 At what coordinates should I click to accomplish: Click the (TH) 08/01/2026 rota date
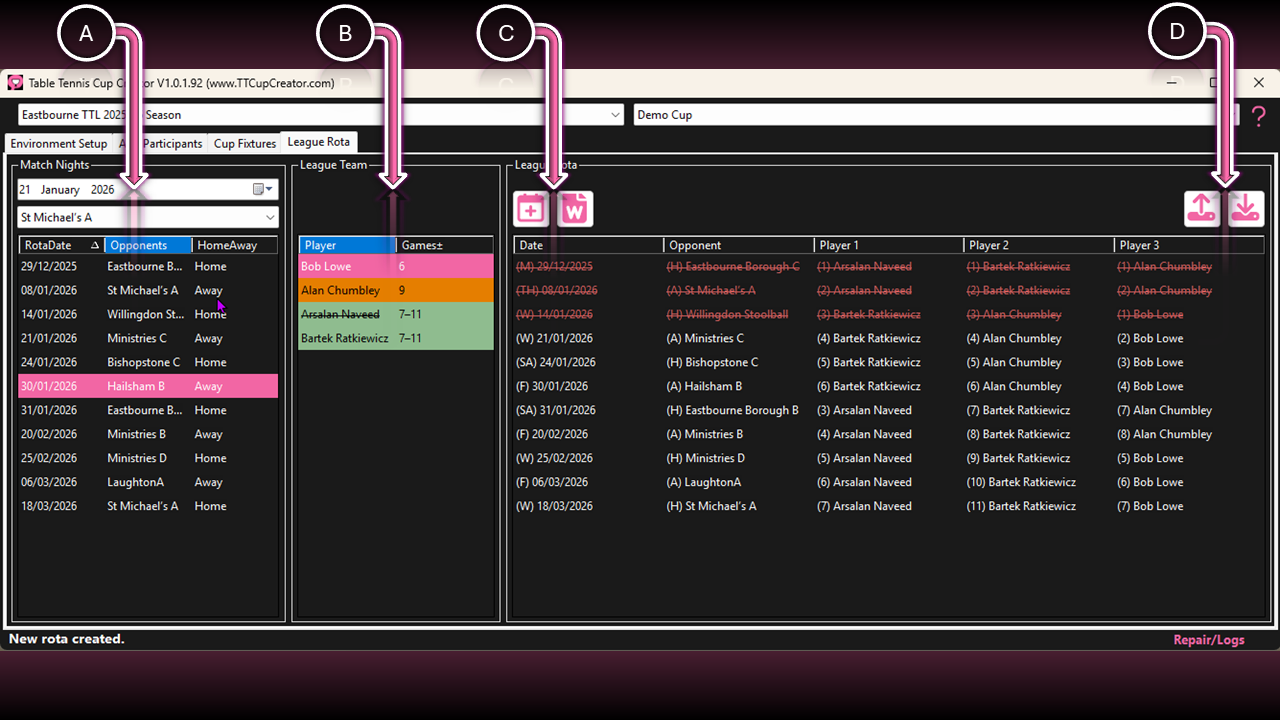coord(557,290)
